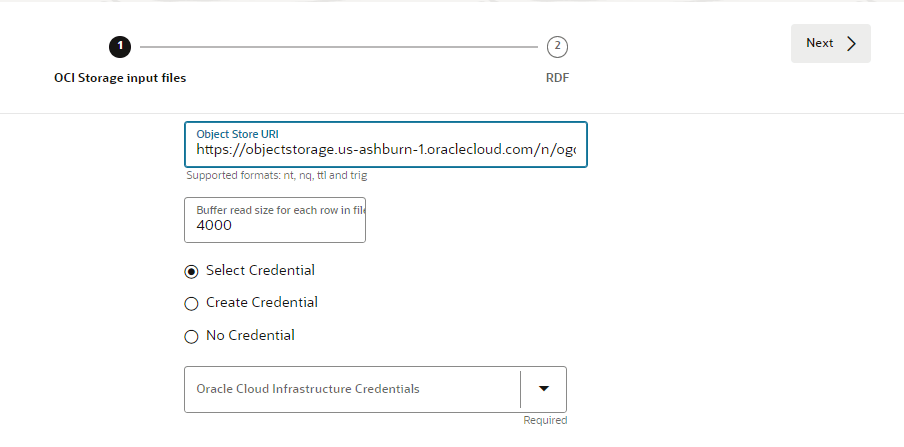The image size is (904, 447).
Task: Click the credentials dropdown triangle arrow
Action: pyautogui.click(x=544, y=389)
